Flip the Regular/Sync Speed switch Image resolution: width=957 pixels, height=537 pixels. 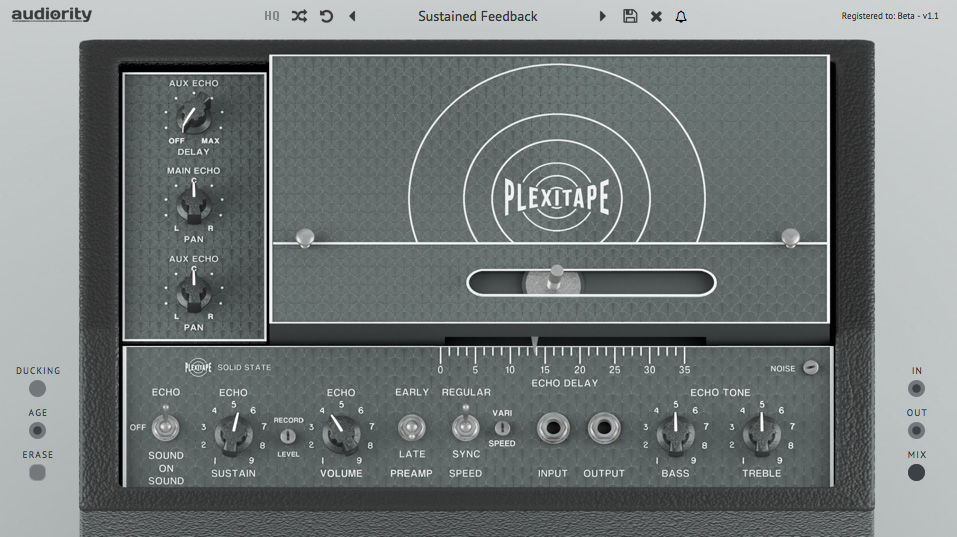click(465, 425)
